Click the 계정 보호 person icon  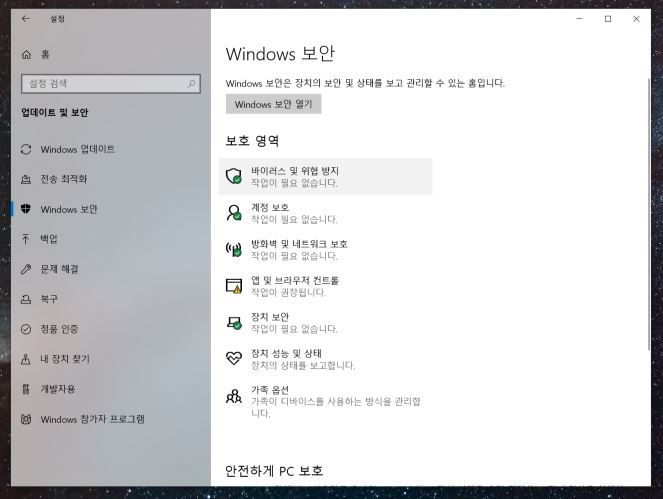[233, 213]
